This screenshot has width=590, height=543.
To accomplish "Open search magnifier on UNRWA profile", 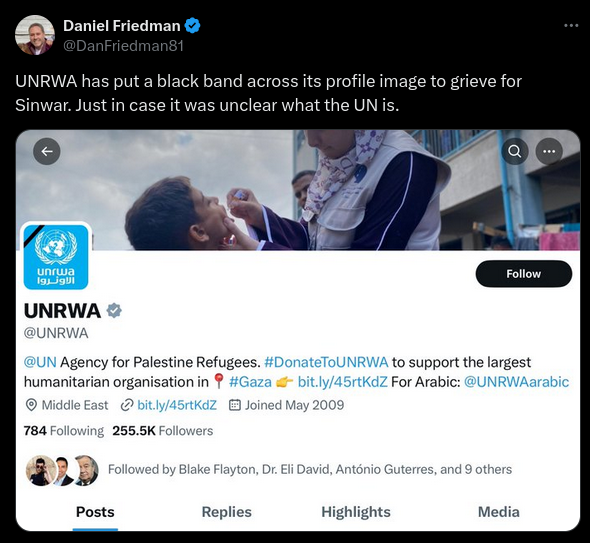I will click(x=515, y=151).
